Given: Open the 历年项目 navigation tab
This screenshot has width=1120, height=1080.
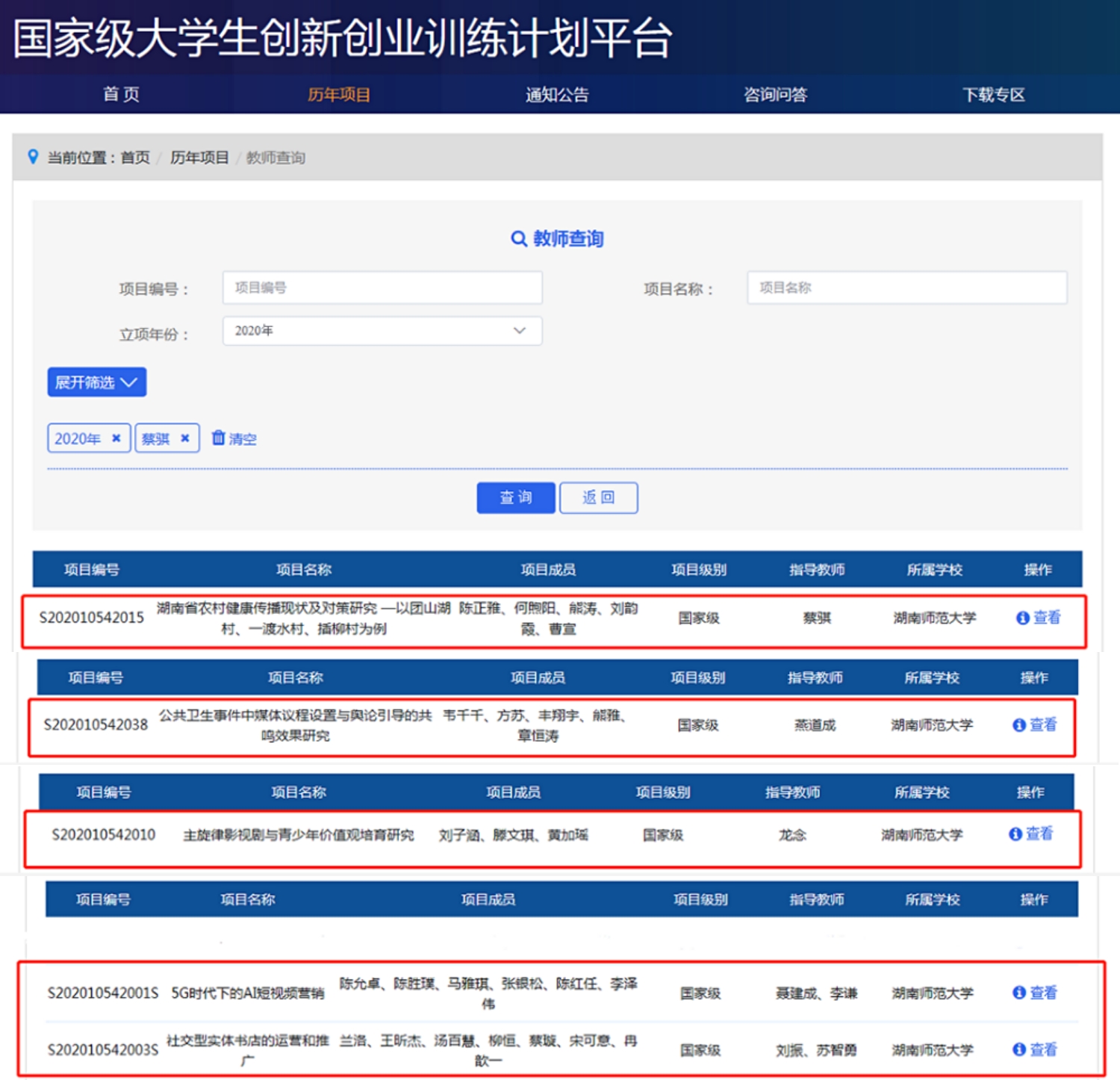Looking at the screenshot, I should tap(339, 95).
